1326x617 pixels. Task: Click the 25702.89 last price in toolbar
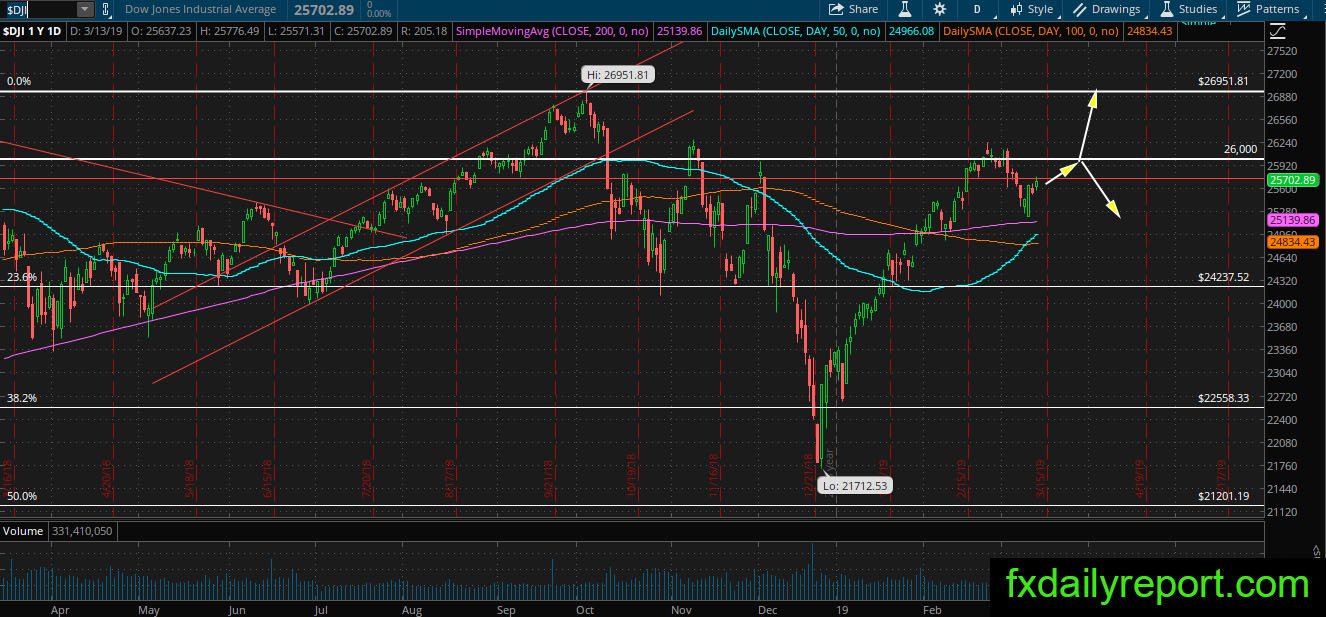point(326,10)
